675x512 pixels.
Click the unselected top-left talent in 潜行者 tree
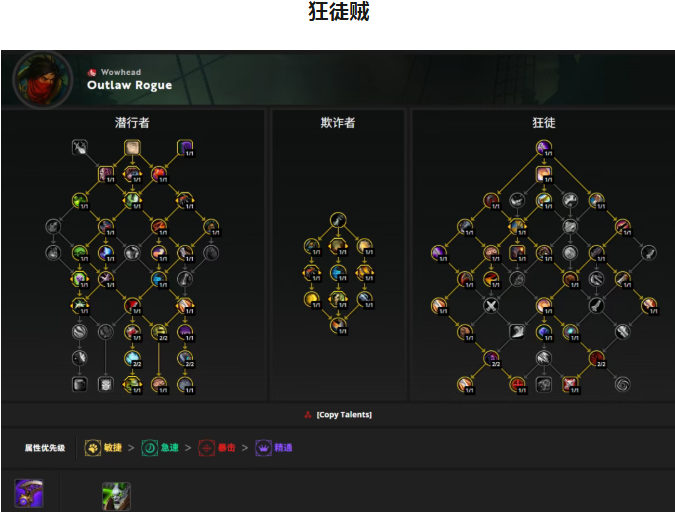tap(80, 148)
